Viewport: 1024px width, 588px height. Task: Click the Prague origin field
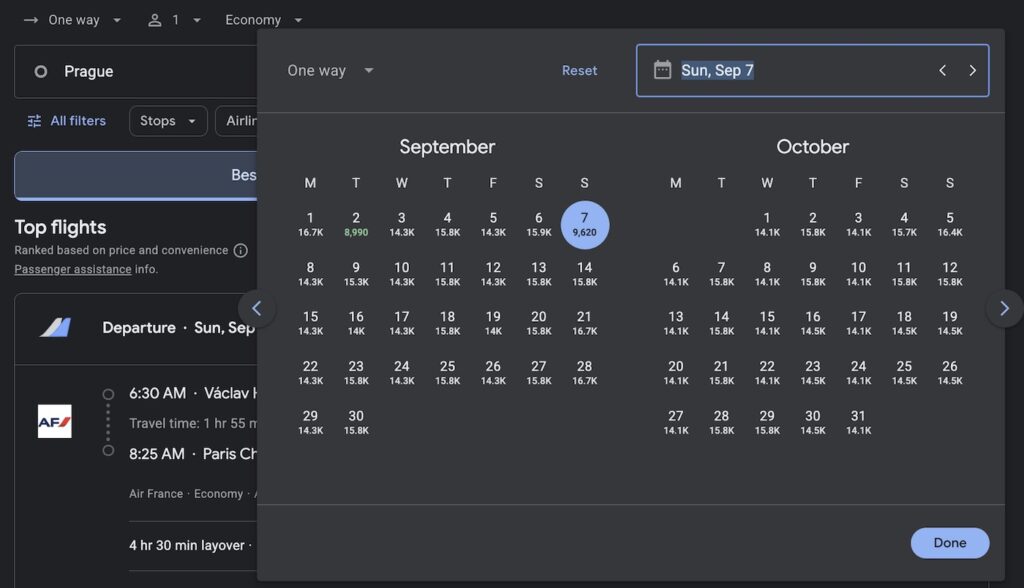click(135, 72)
